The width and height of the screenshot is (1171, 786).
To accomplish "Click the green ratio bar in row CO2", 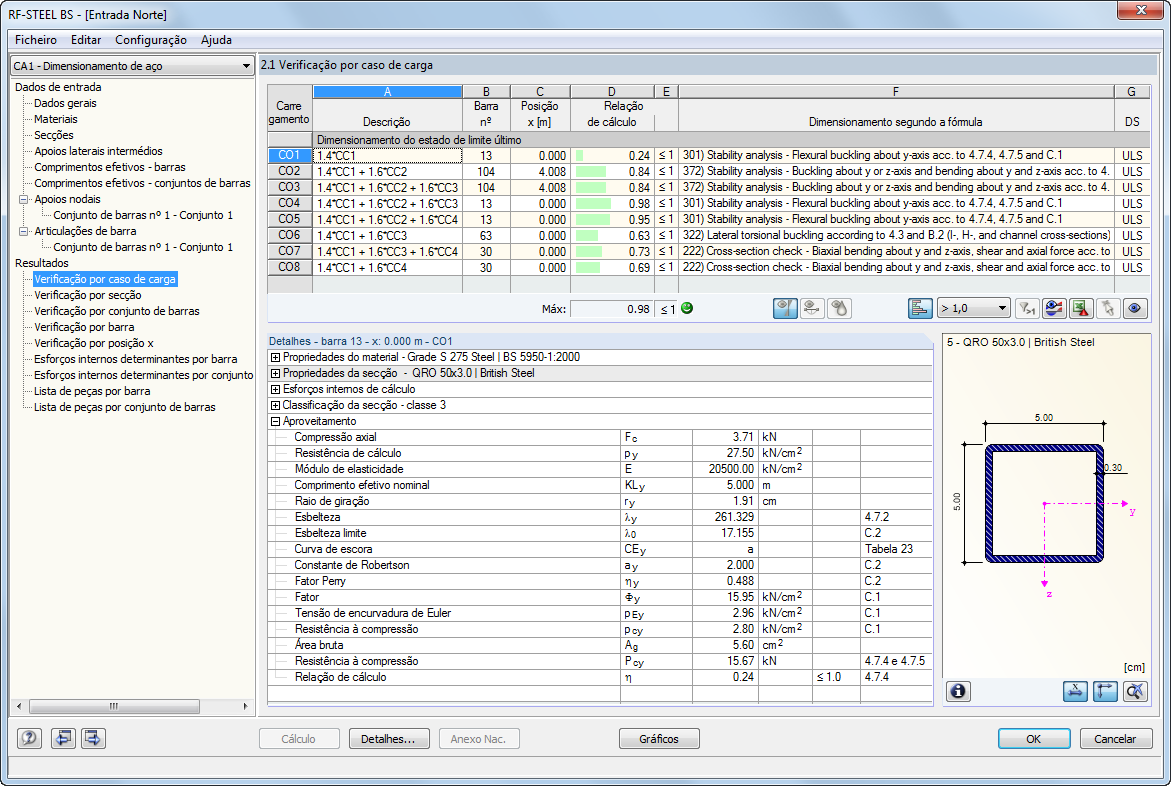I will tap(591, 171).
